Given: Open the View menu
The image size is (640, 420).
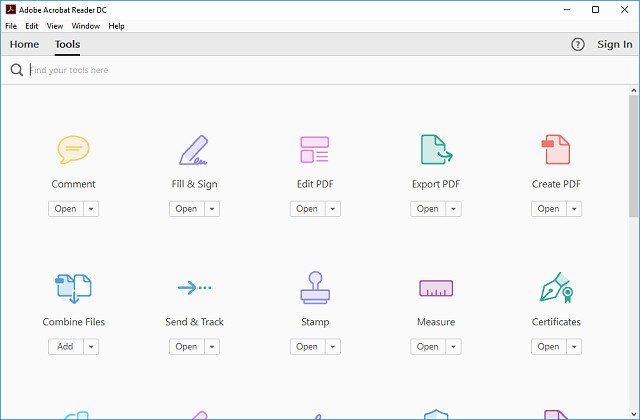Looking at the screenshot, I should point(55,26).
